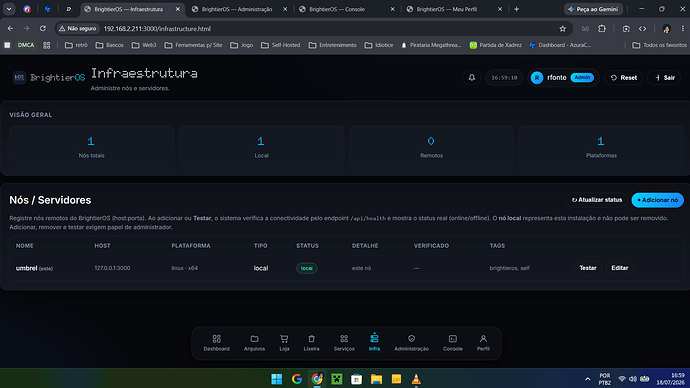This screenshot has width=690, height=388.
Task: Click the BrightierOS logo
Action: click(x=49, y=77)
